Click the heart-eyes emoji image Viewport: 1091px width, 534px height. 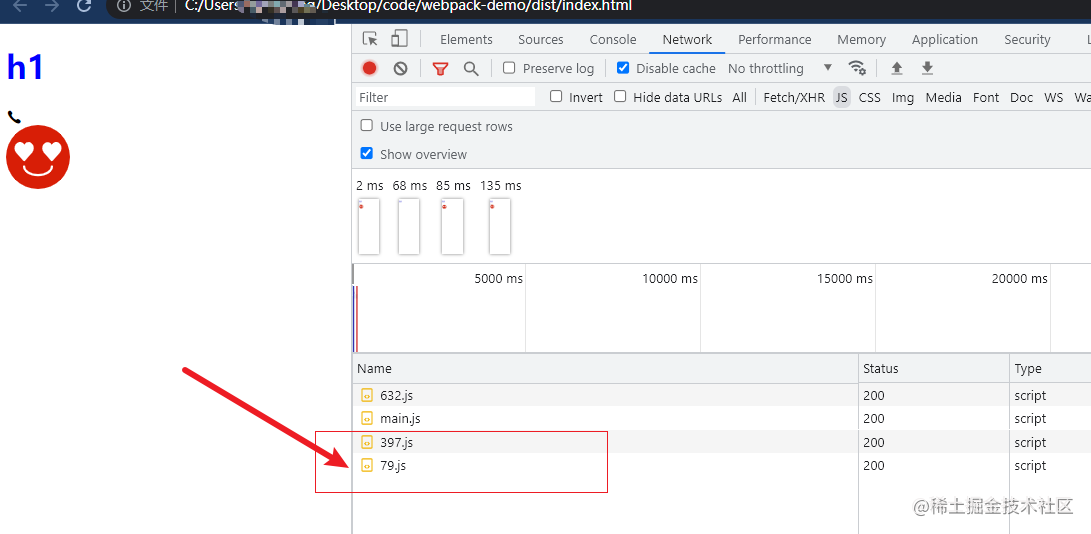38,157
